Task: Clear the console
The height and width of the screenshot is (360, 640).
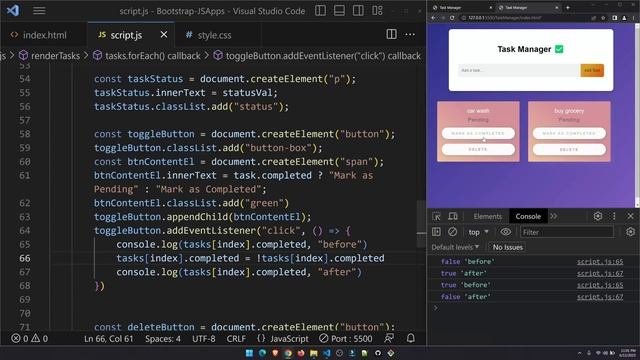Action: click(452, 232)
